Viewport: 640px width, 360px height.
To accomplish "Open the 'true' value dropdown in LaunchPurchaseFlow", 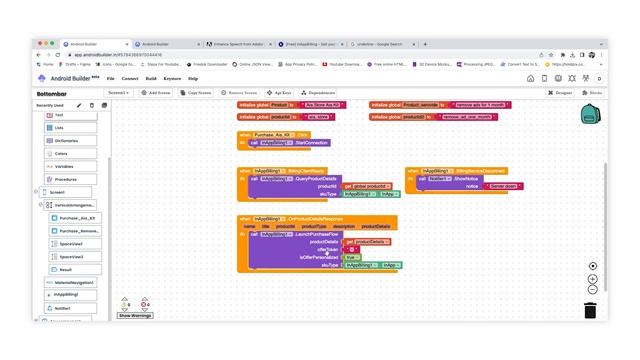I will (x=357, y=258).
